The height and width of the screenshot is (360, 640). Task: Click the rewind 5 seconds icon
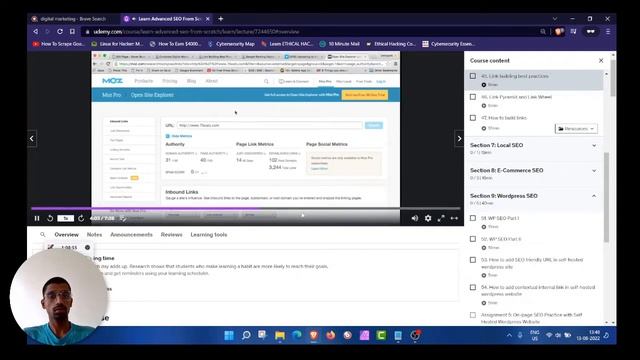pos(50,218)
